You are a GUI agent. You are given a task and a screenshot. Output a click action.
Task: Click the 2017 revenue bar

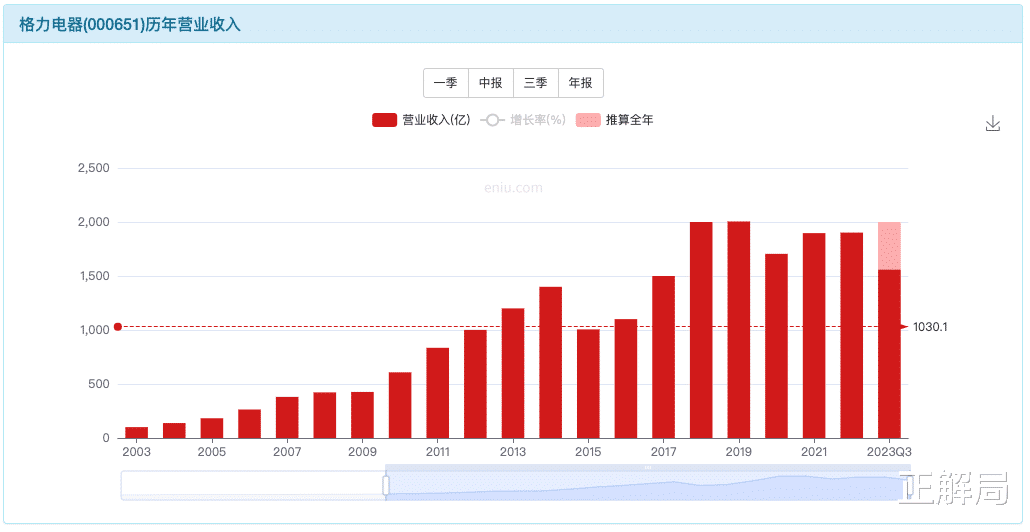pos(663,357)
